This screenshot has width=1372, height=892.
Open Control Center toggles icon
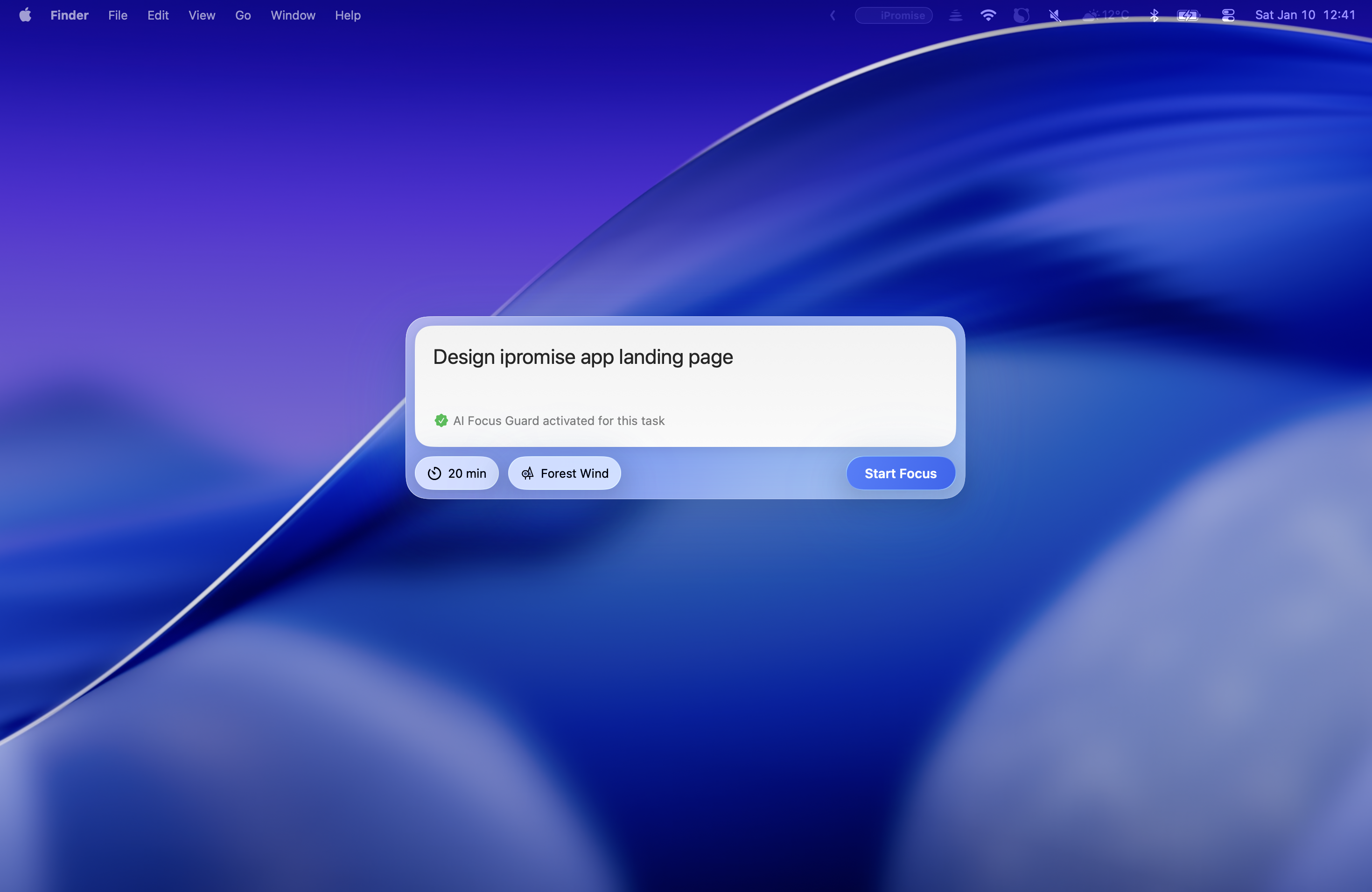pyautogui.click(x=1228, y=15)
